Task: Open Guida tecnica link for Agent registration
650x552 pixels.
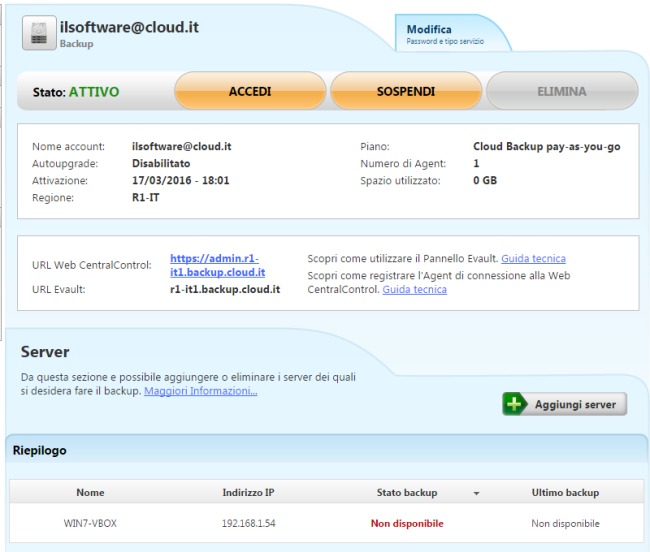Action: click(x=415, y=289)
